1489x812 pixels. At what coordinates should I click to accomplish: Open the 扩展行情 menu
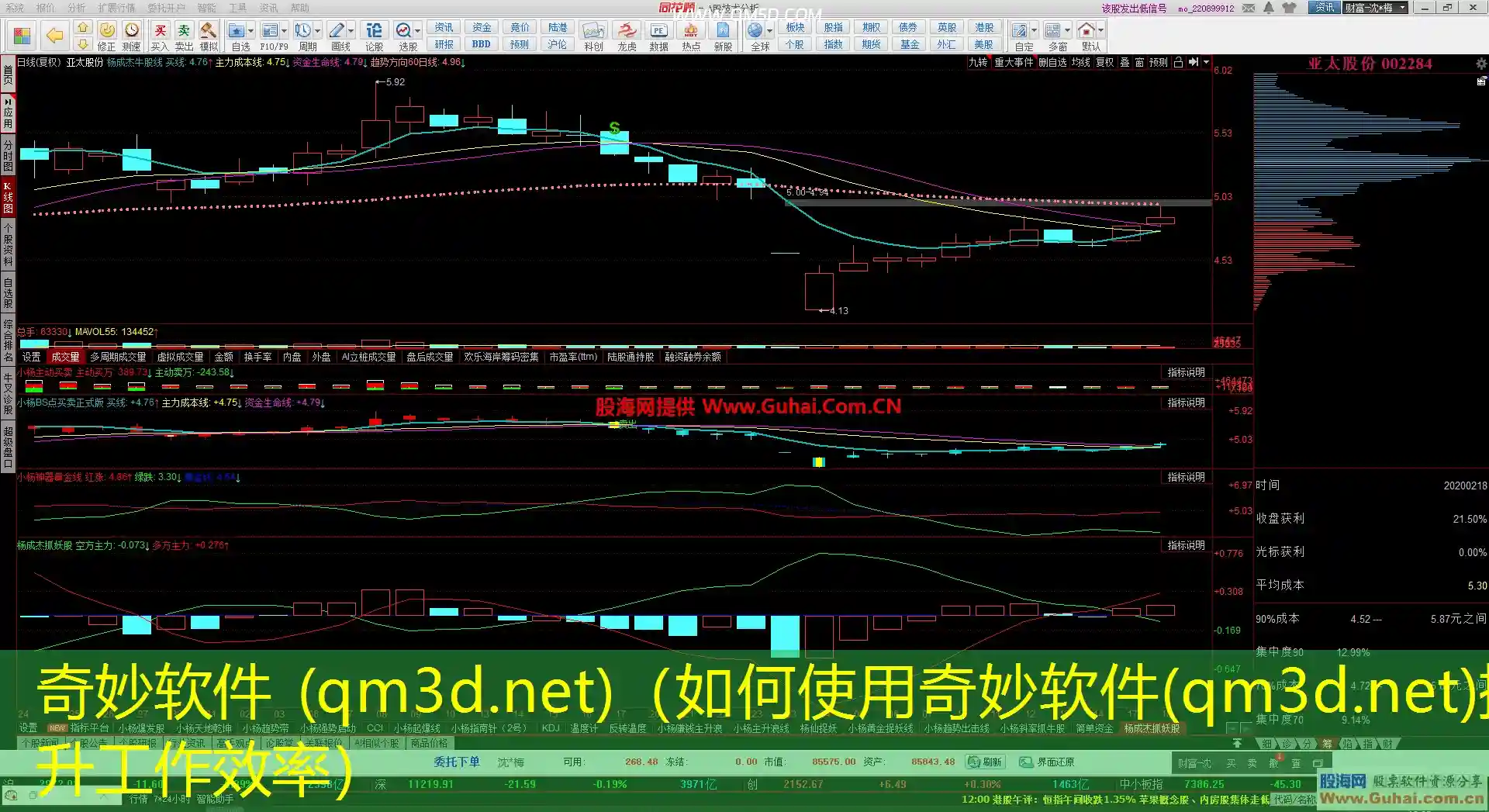point(116,8)
